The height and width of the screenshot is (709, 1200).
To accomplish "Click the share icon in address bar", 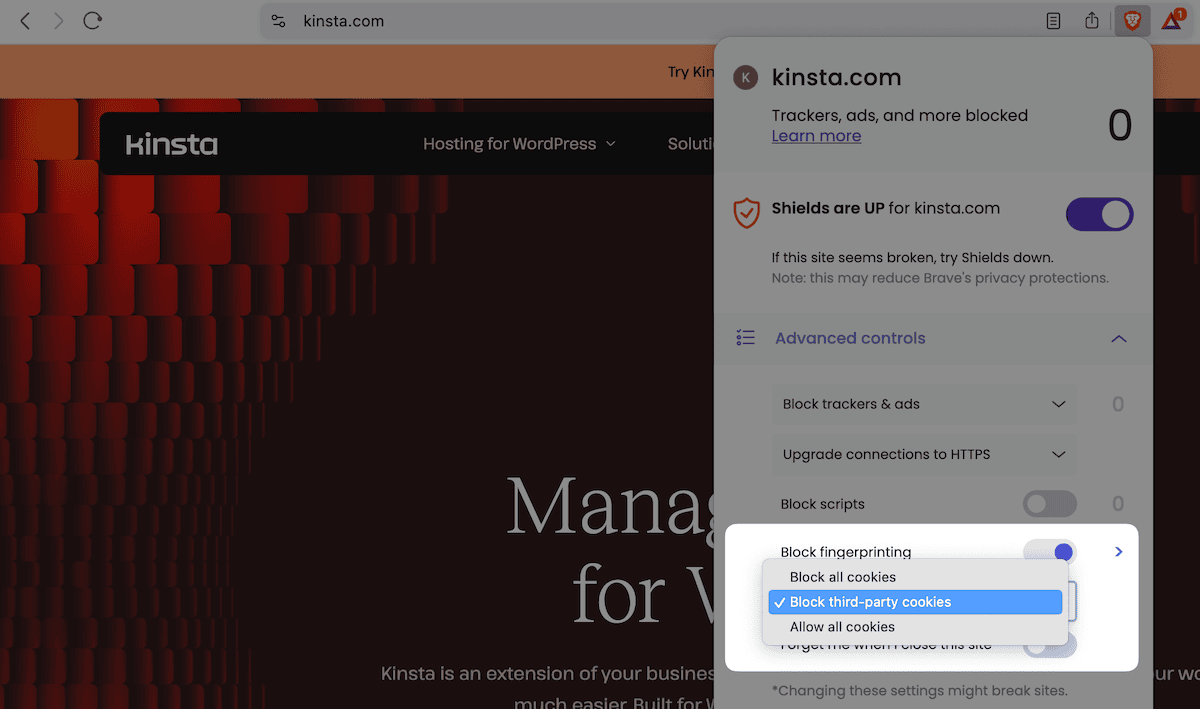I will [1092, 21].
